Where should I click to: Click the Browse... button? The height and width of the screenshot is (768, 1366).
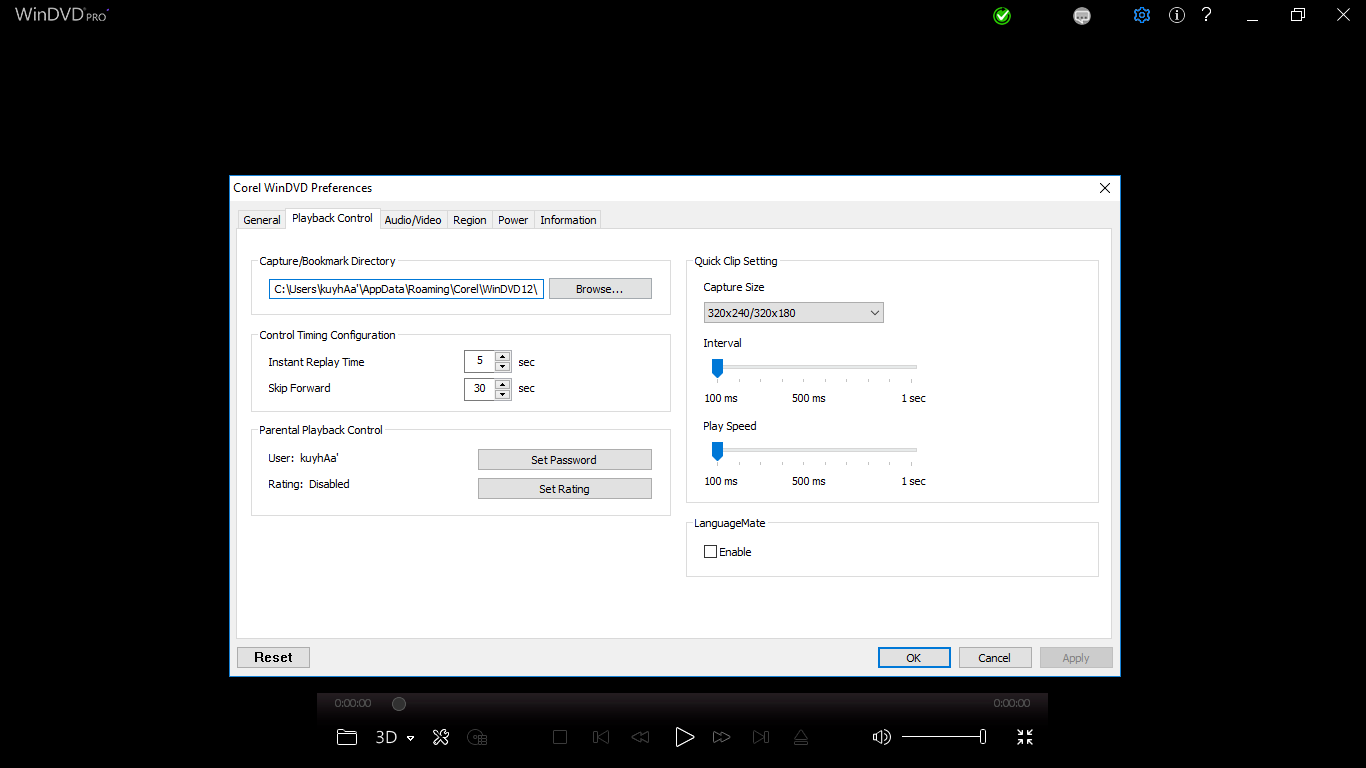[x=600, y=289]
